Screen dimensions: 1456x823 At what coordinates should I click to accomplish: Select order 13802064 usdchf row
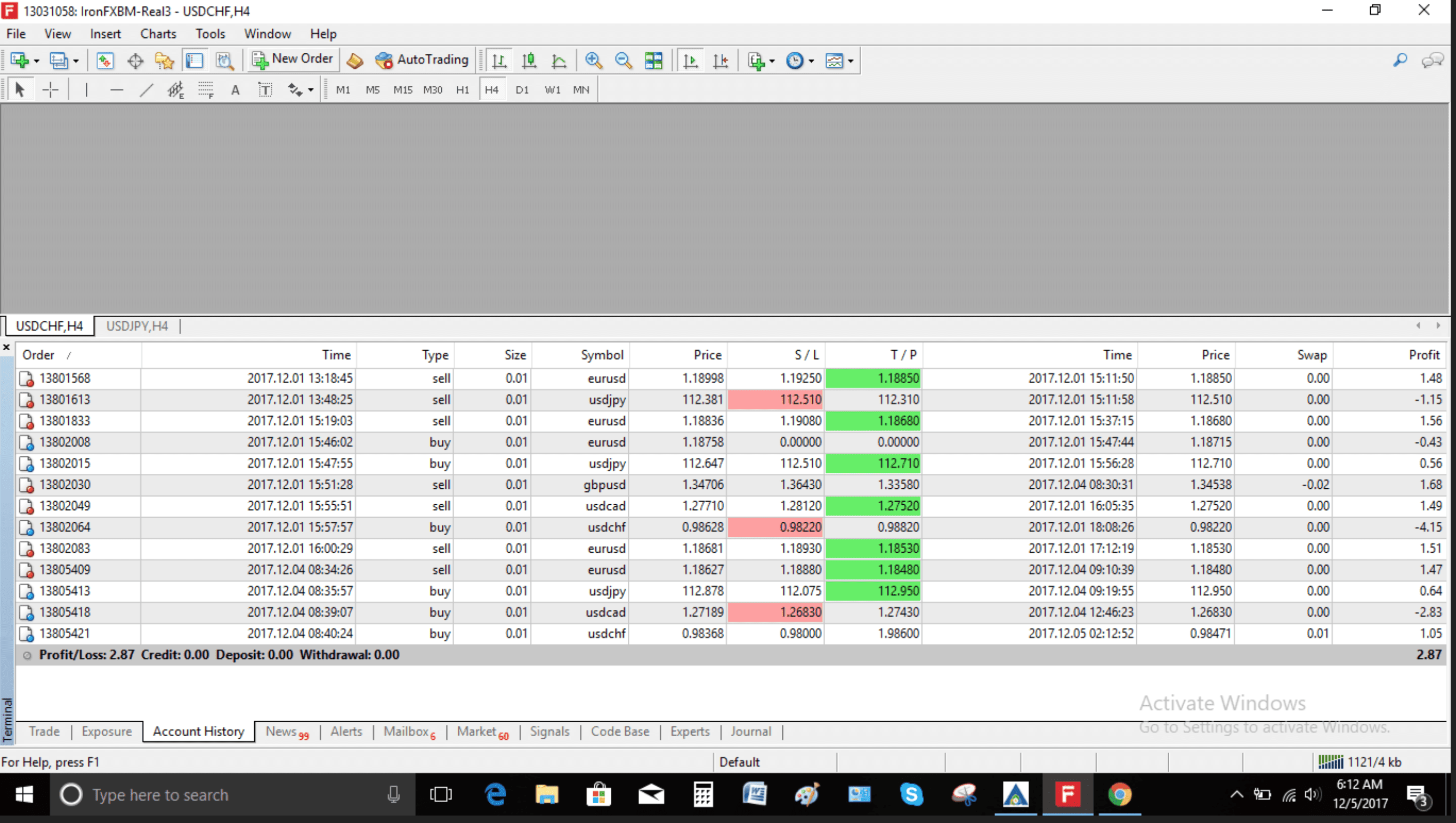pyautogui.click(x=730, y=527)
